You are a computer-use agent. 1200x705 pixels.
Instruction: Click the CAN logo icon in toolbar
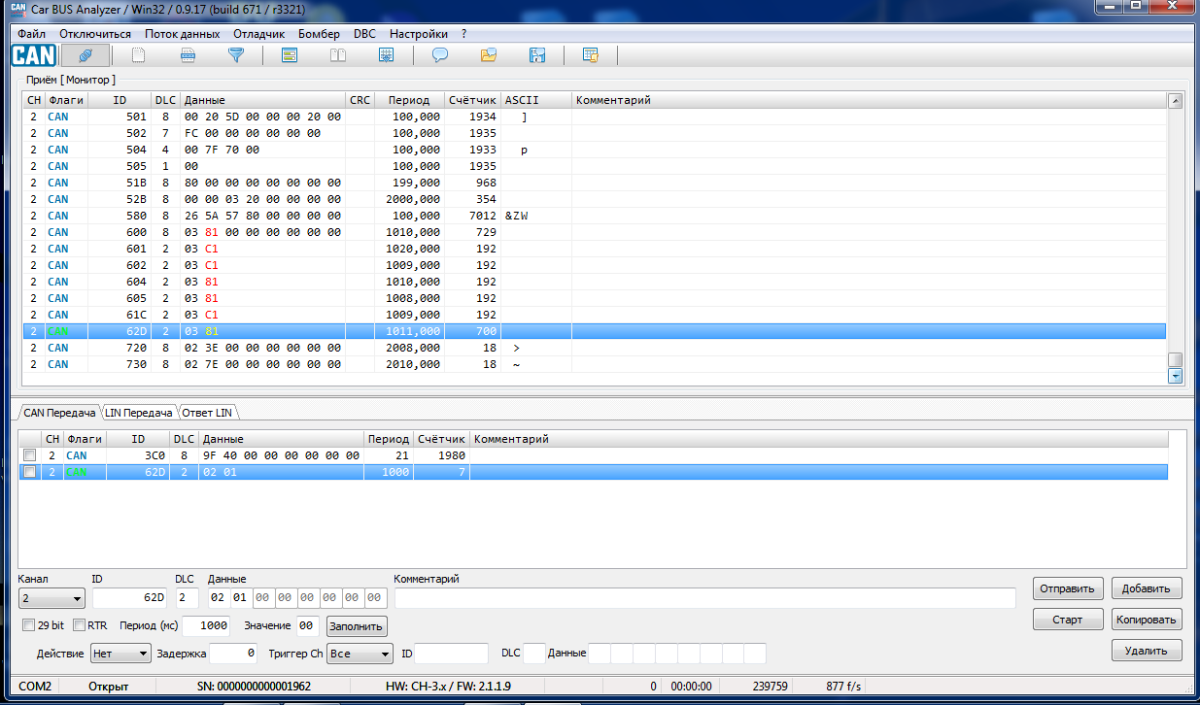(33, 55)
